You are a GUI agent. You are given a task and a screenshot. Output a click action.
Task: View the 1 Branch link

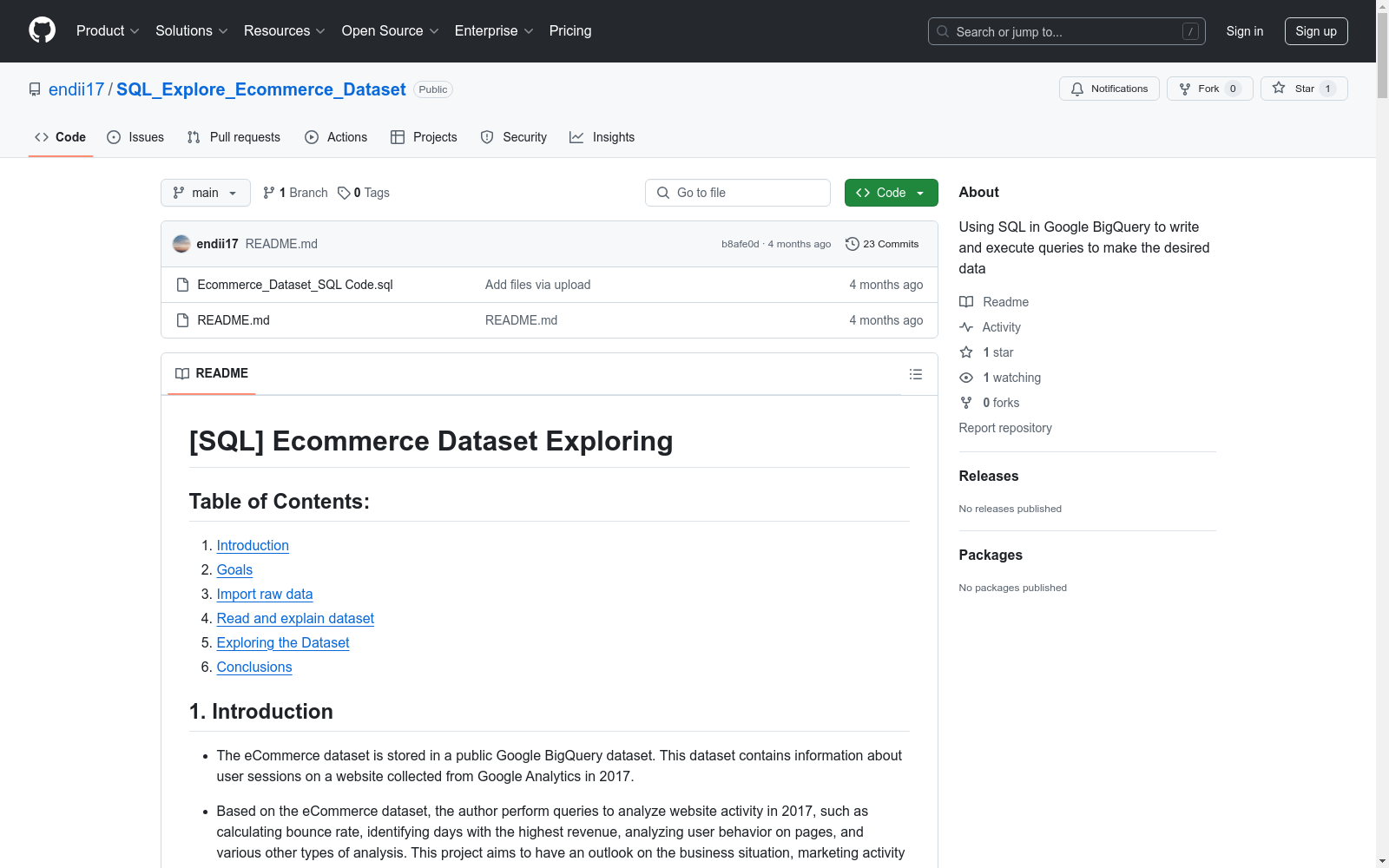coord(295,193)
